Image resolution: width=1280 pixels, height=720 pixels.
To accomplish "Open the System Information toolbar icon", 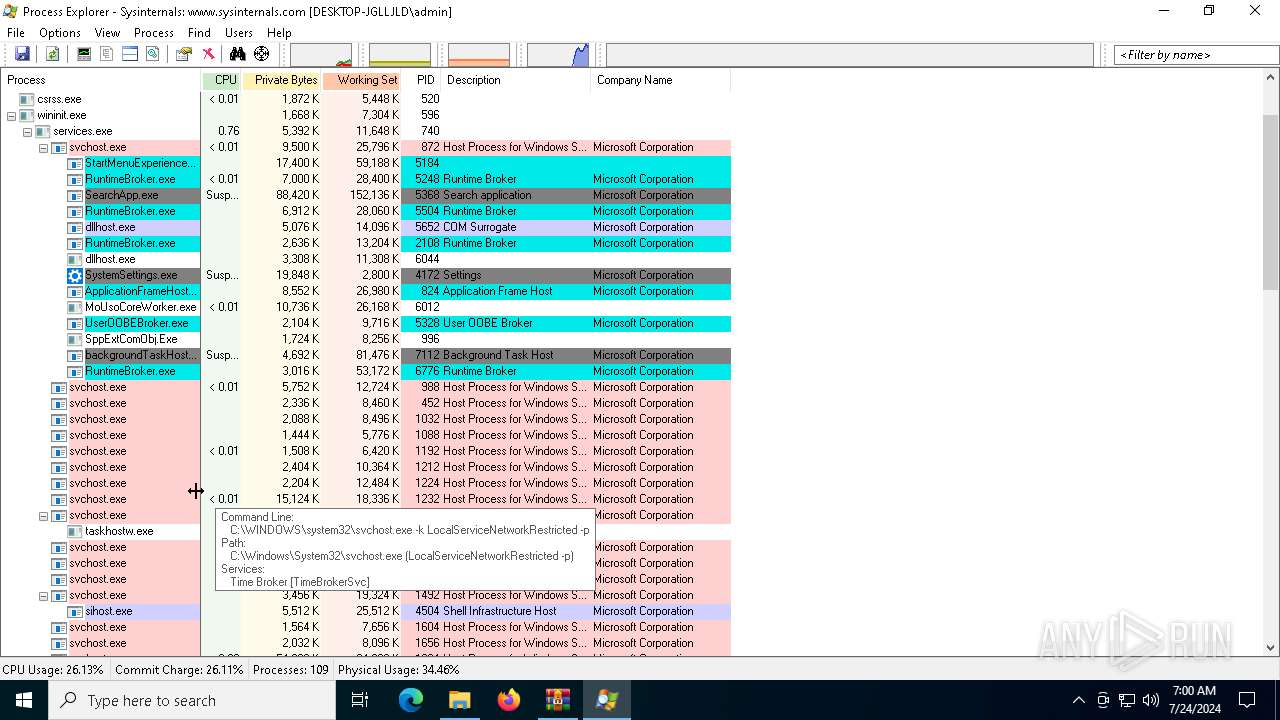I will [x=84, y=54].
